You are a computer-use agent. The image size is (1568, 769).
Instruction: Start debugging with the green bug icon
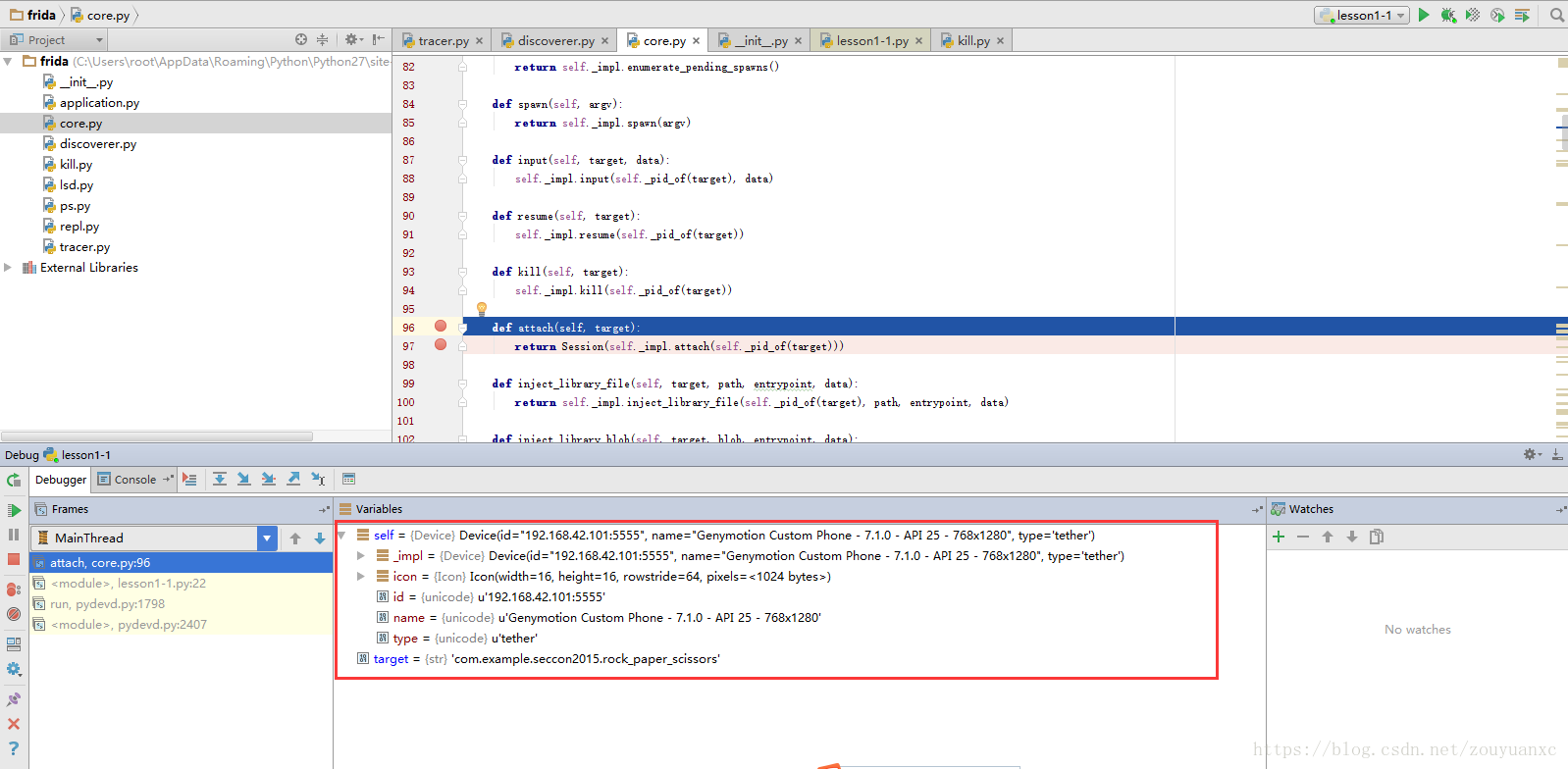(1448, 15)
